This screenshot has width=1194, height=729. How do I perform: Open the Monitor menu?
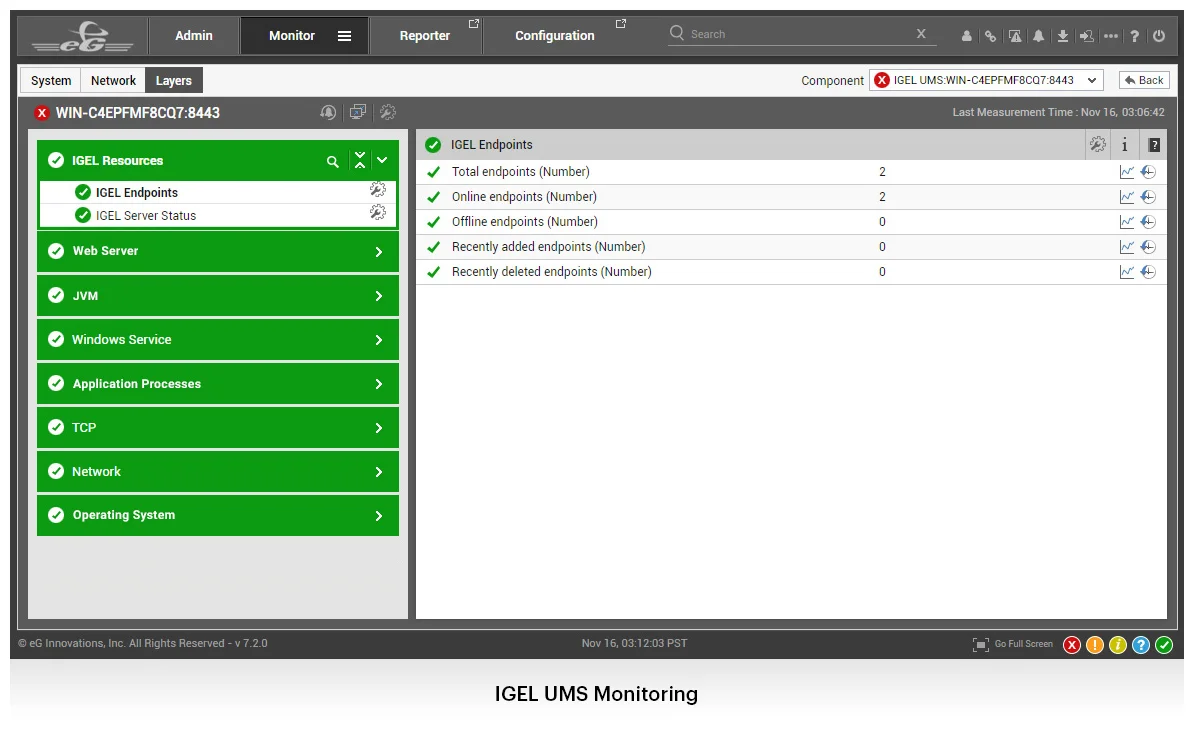pos(292,36)
